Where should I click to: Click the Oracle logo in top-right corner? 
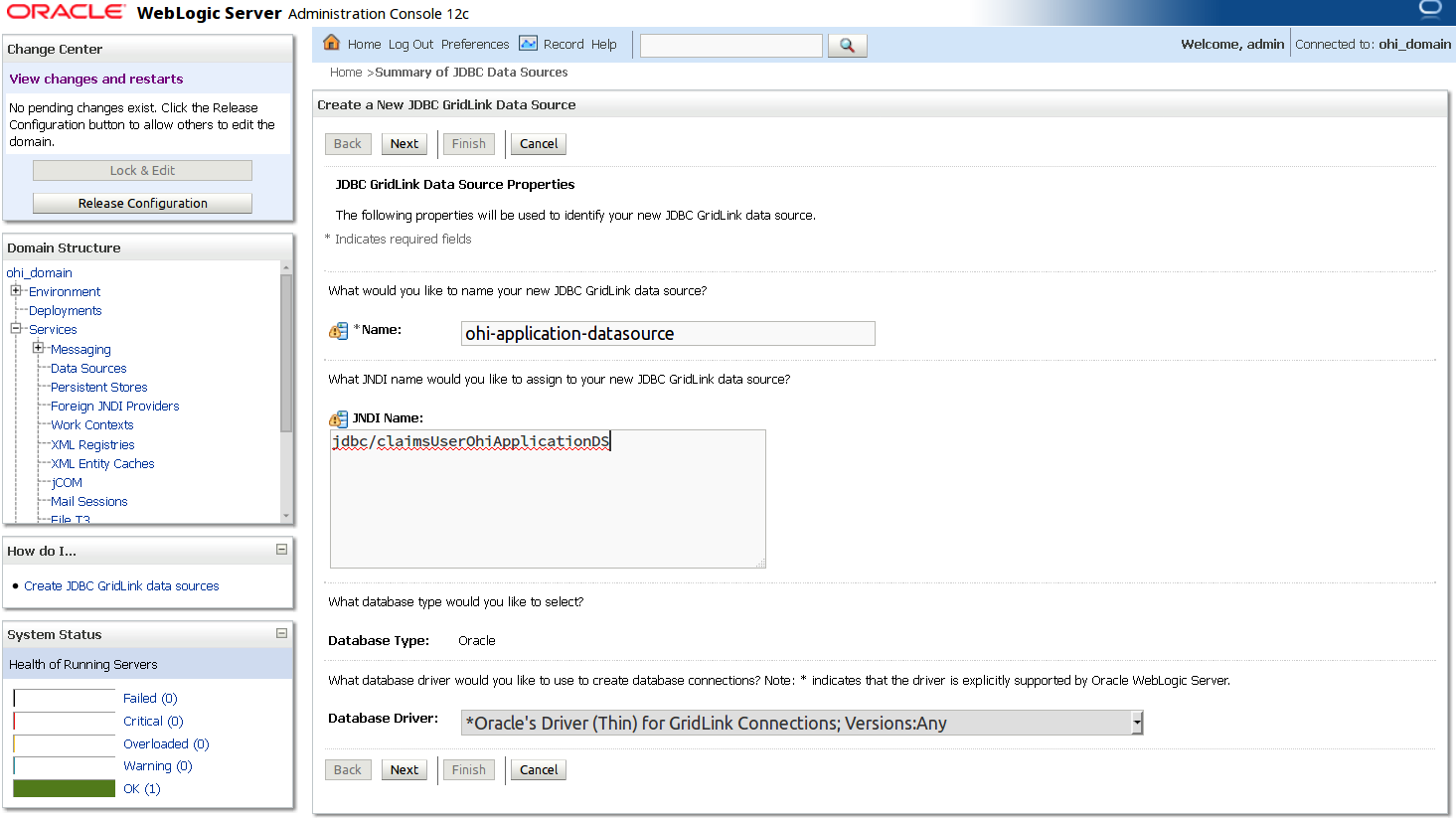click(x=1430, y=10)
